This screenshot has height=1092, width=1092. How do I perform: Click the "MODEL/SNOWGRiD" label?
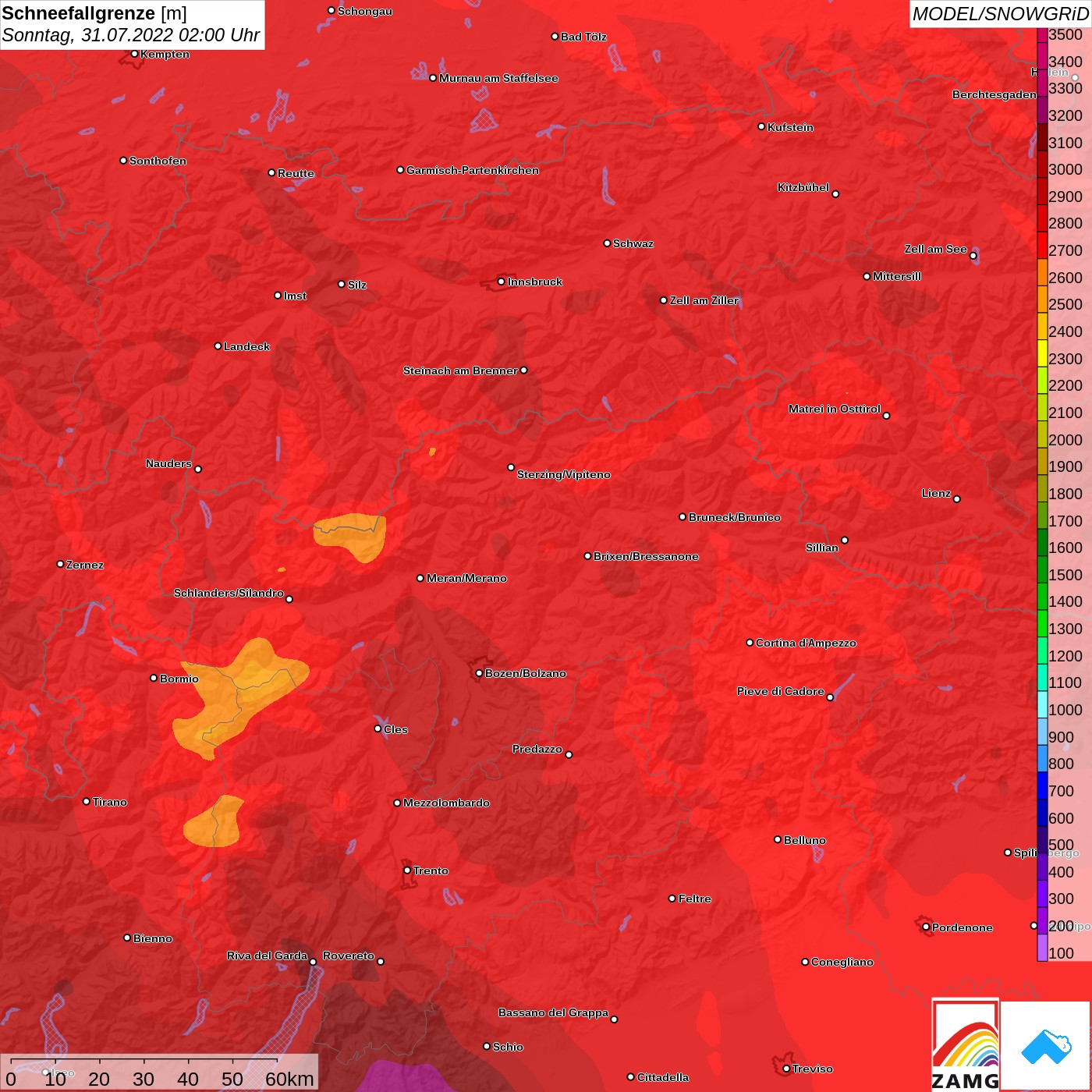tap(1000, 13)
